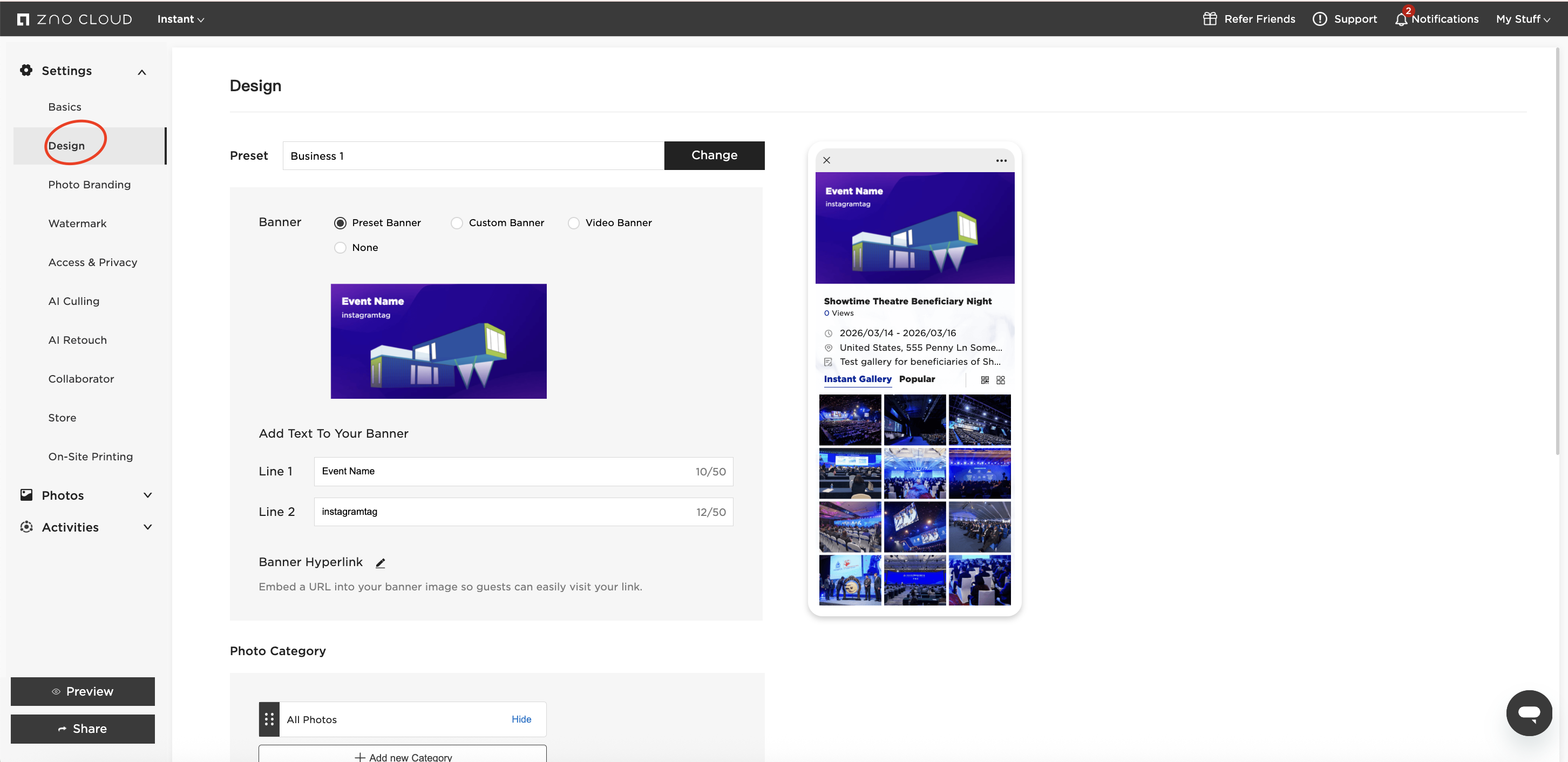
Task: Open the Photo Branding settings page
Action: (90, 185)
